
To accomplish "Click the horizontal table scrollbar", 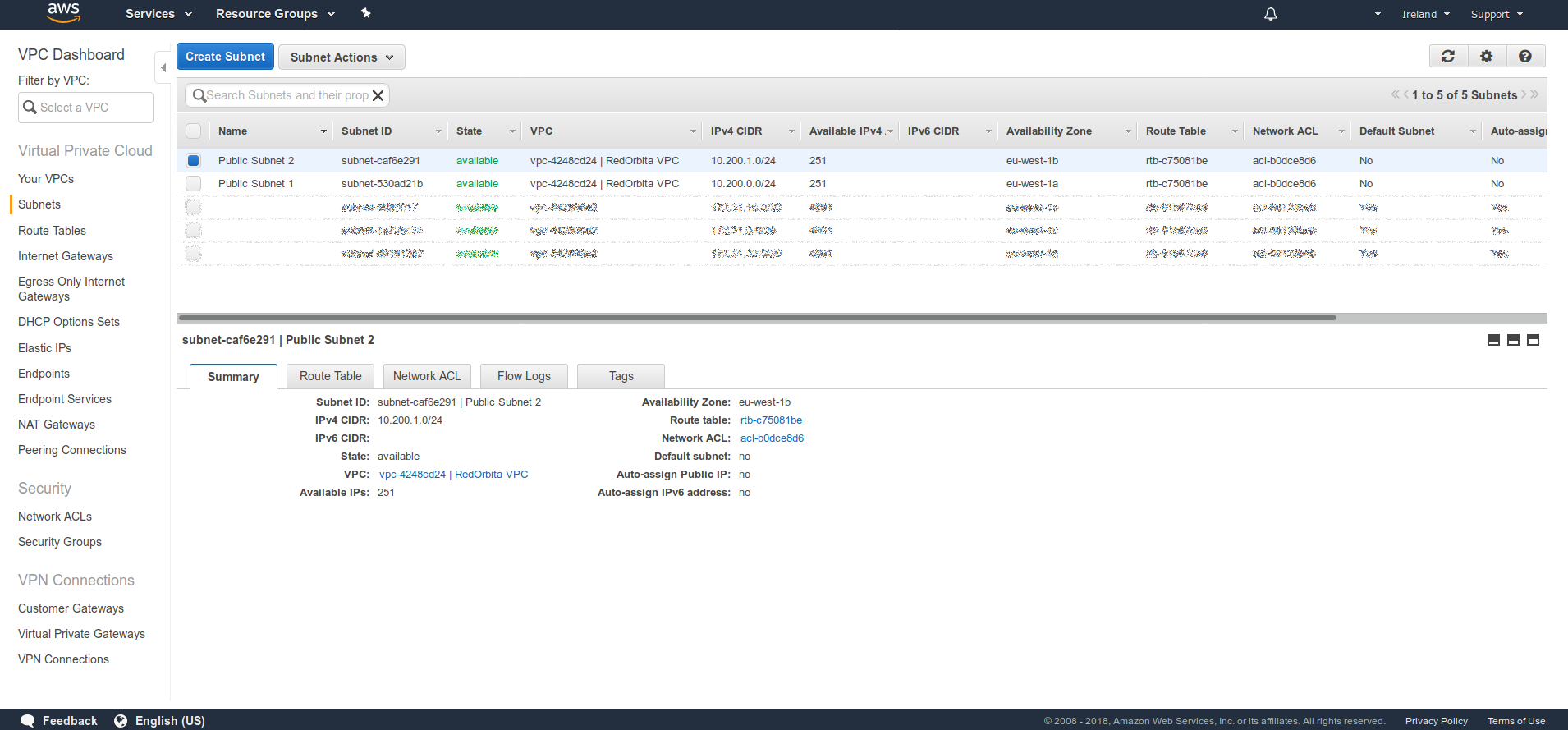I will [x=757, y=318].
